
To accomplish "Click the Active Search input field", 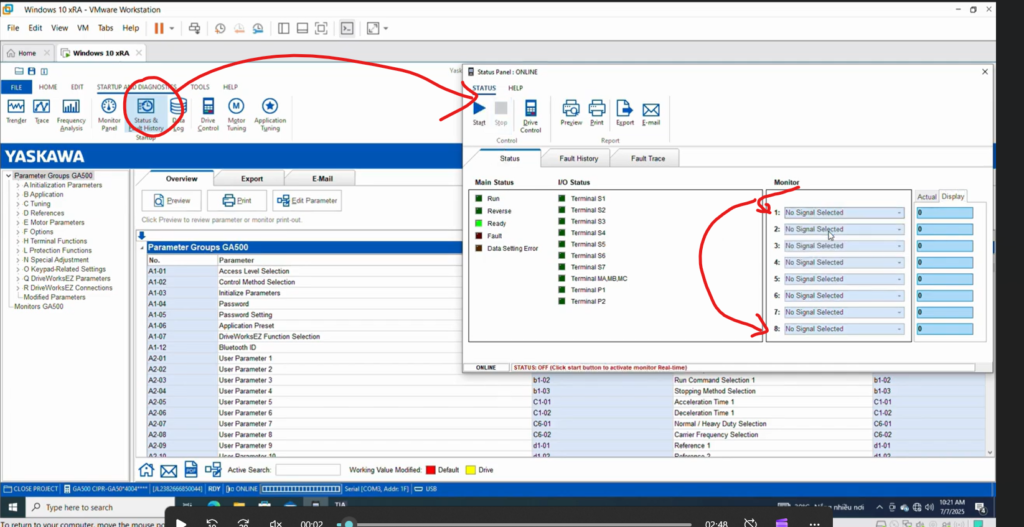I will coord(307,469).
